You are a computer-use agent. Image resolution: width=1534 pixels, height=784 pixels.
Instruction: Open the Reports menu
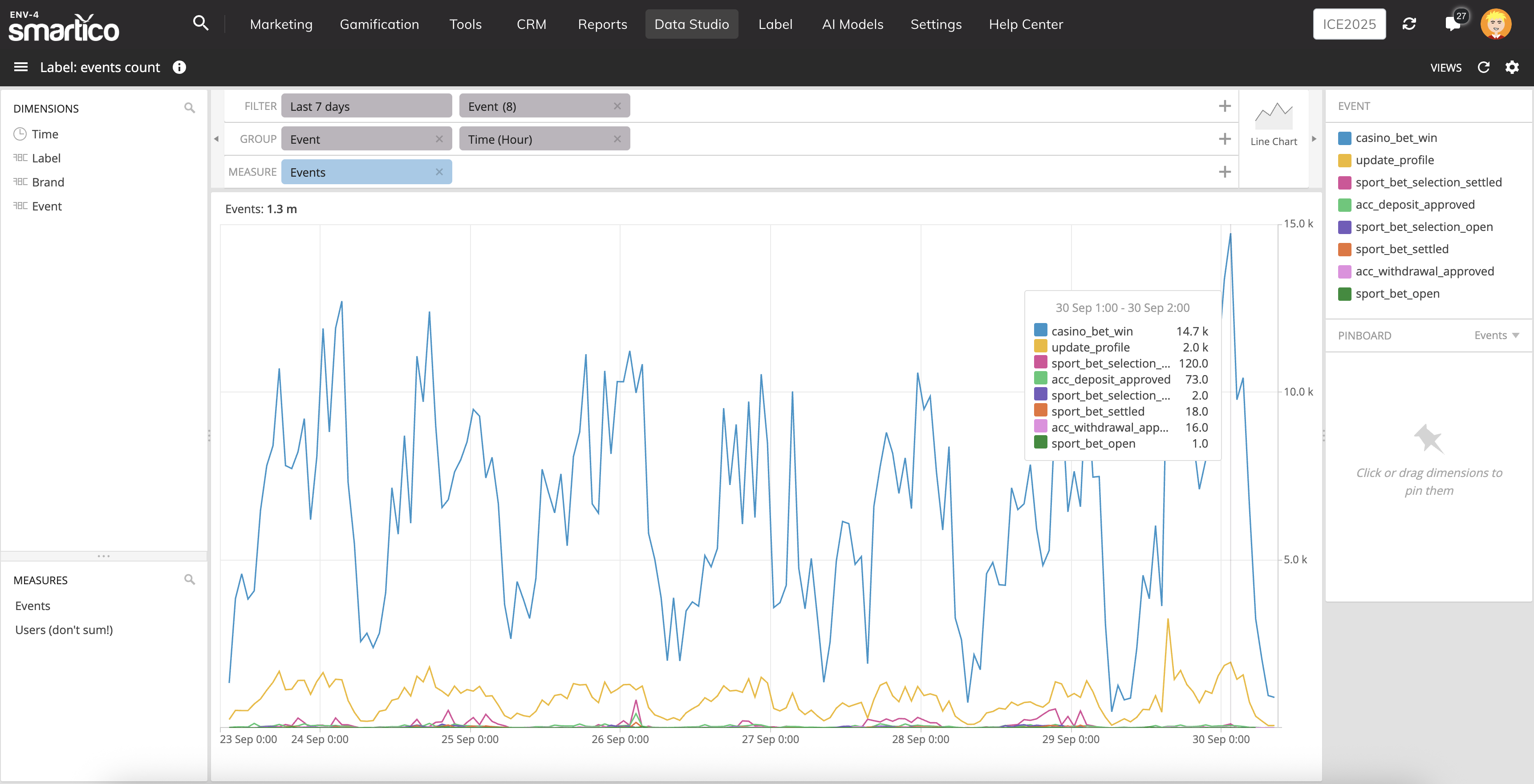point(602,24)
